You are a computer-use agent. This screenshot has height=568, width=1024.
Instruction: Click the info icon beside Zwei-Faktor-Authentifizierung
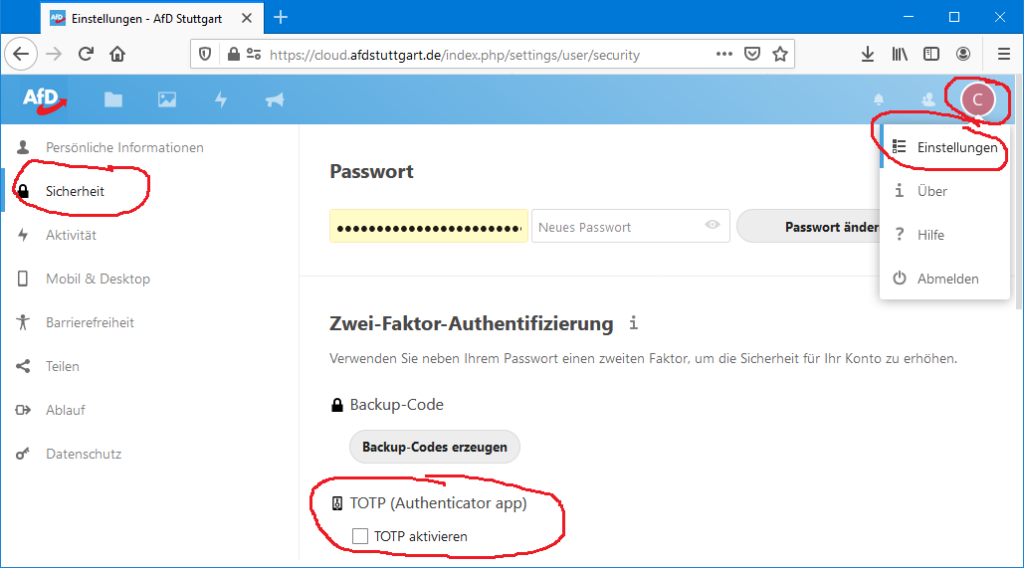pyautogui.click(x=632, y=323)
